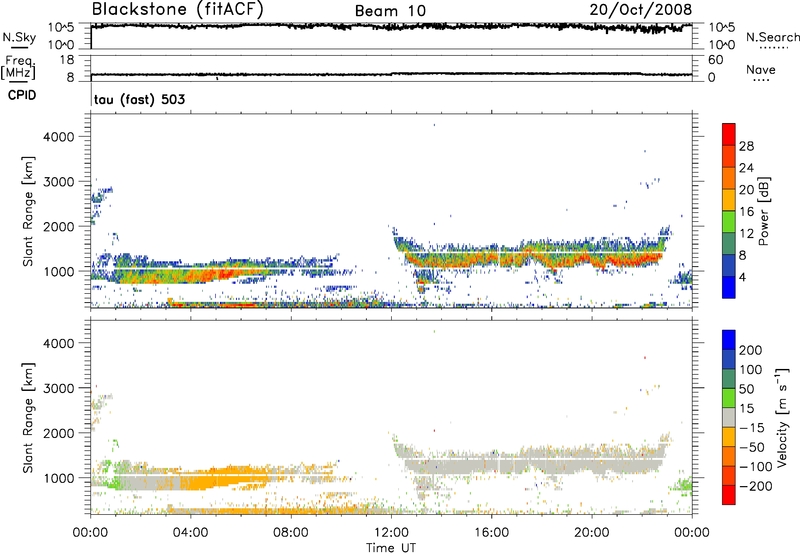Click the velocity colorbar '-50' tick value
Screen dimensions: 800x554
click(752, 447)
